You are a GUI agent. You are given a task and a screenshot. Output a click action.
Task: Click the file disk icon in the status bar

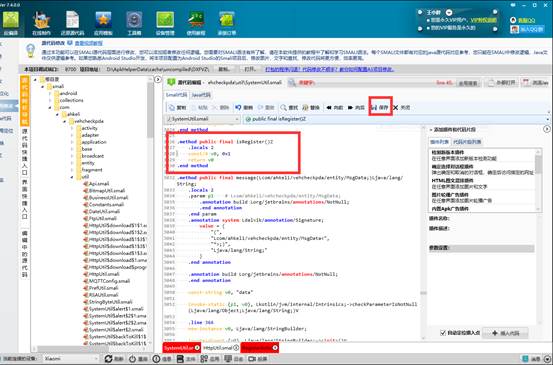pyautogui.click(x=180, y=359)
